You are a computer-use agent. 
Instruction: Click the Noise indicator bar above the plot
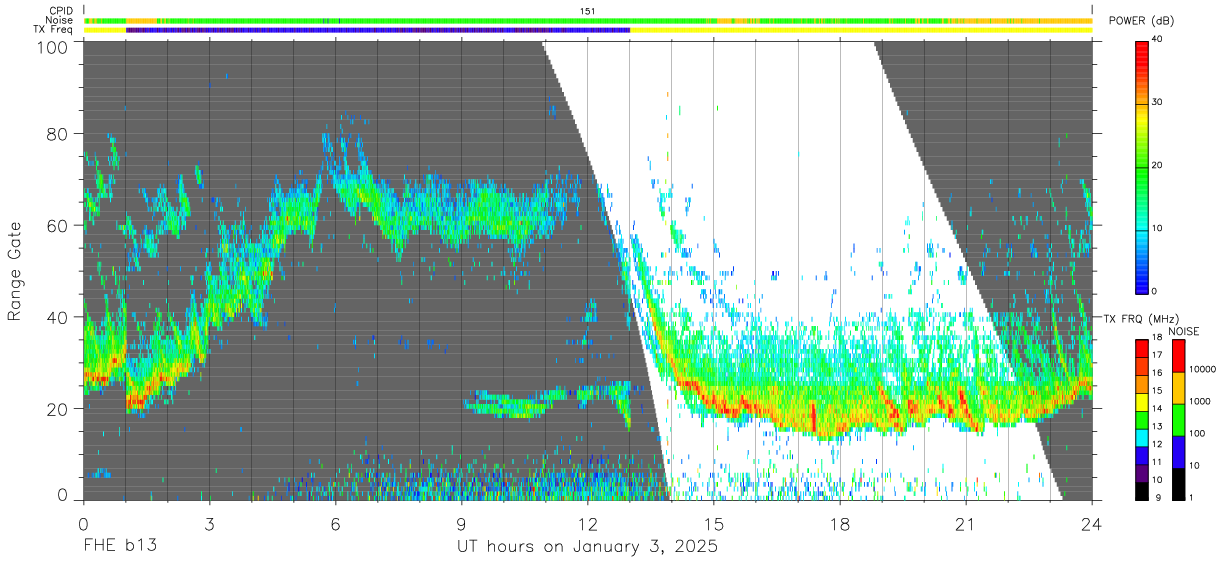click(x=587, y=20)
